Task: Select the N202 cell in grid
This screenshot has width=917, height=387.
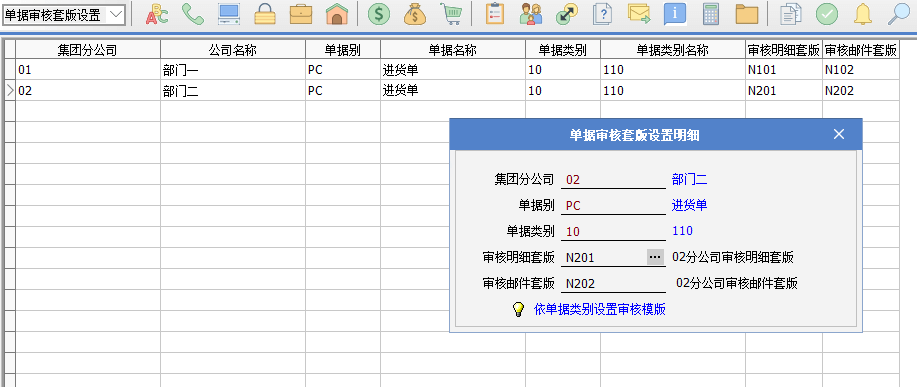Action: click(x=861, y=91)
